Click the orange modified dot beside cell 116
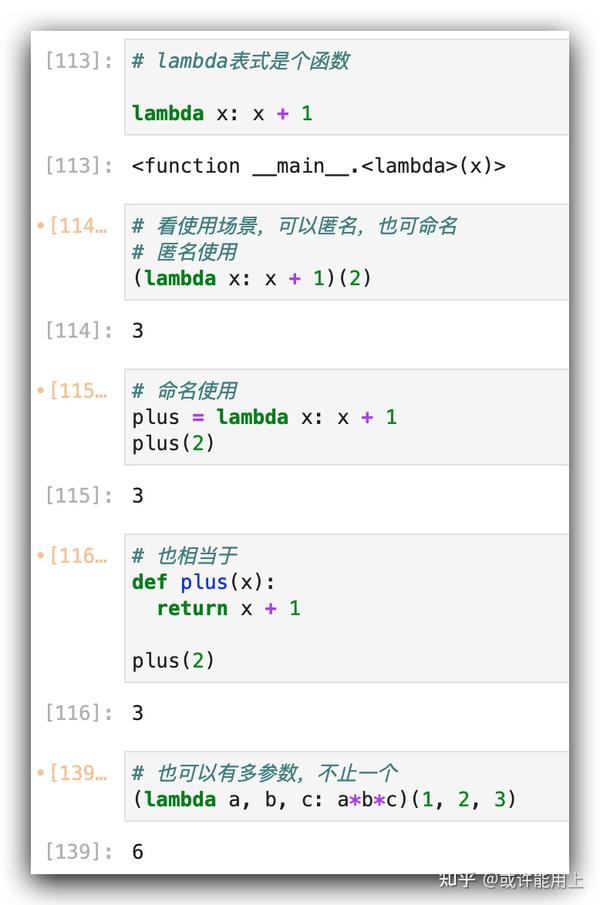 40,556
